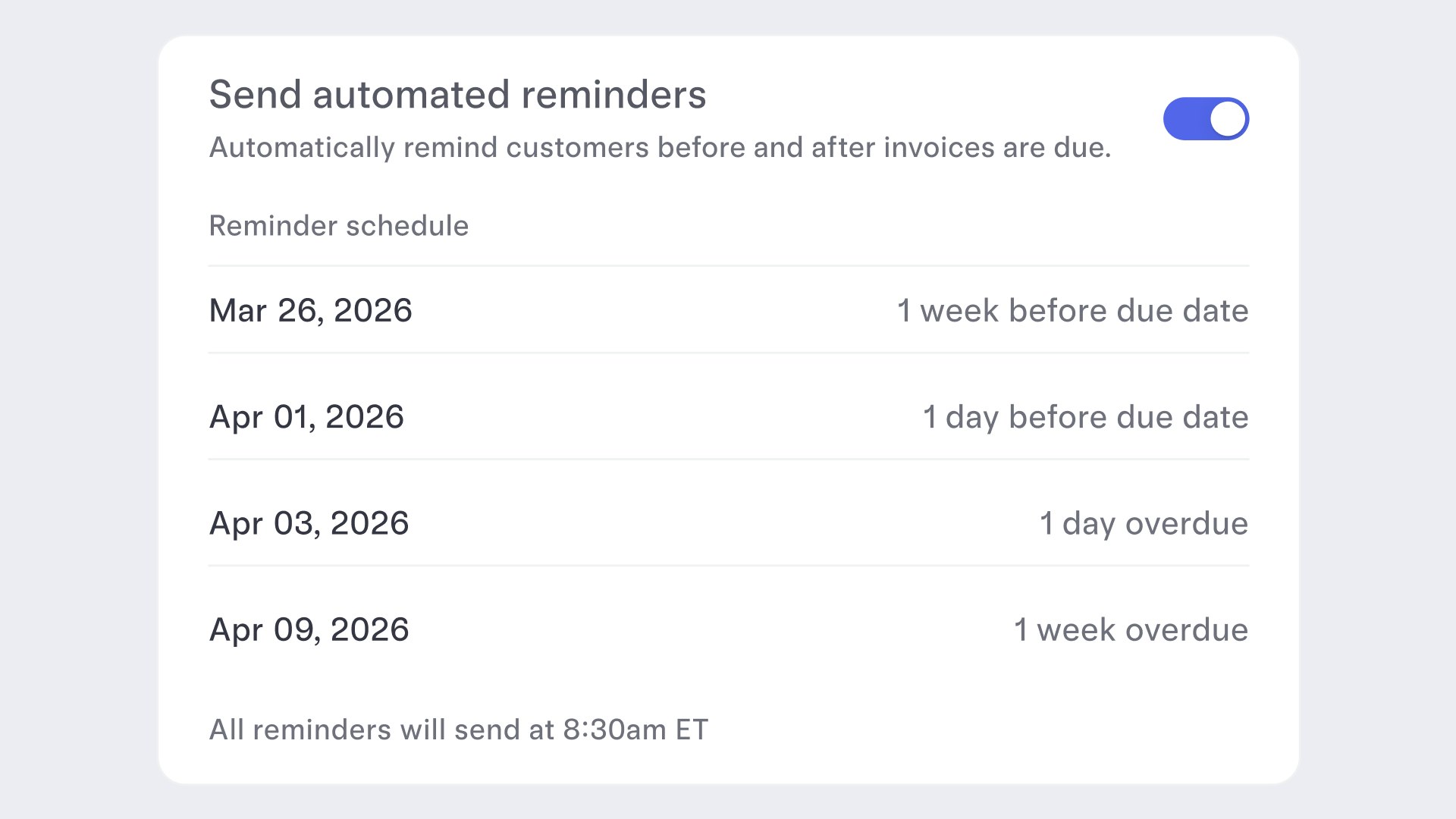The image size is (1456, 819).
Task: Click the second reminder schedule row
Action: [x=728, y=416]
